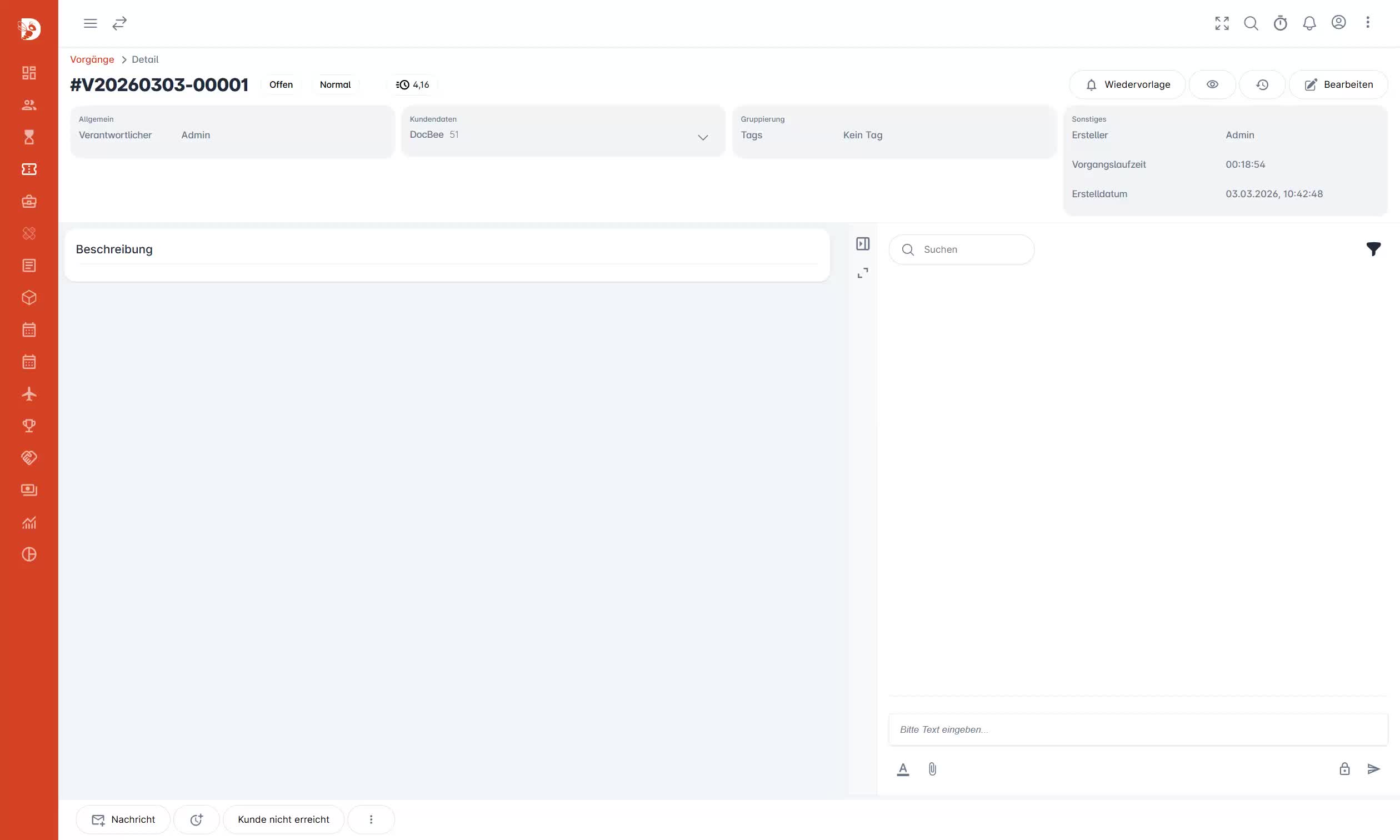
Task: Click the send message arrow icon
Action: click(x=1373, y=769)
